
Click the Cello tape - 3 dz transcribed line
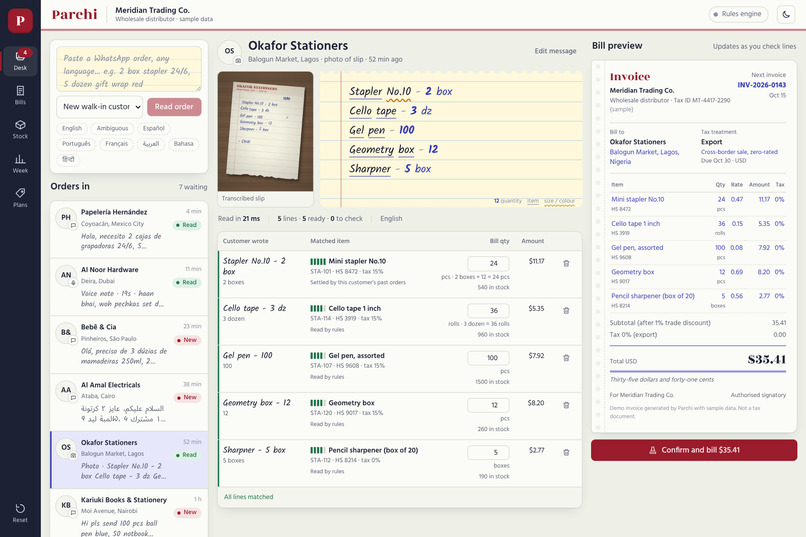pyautogui.click(x=391, y=111)
